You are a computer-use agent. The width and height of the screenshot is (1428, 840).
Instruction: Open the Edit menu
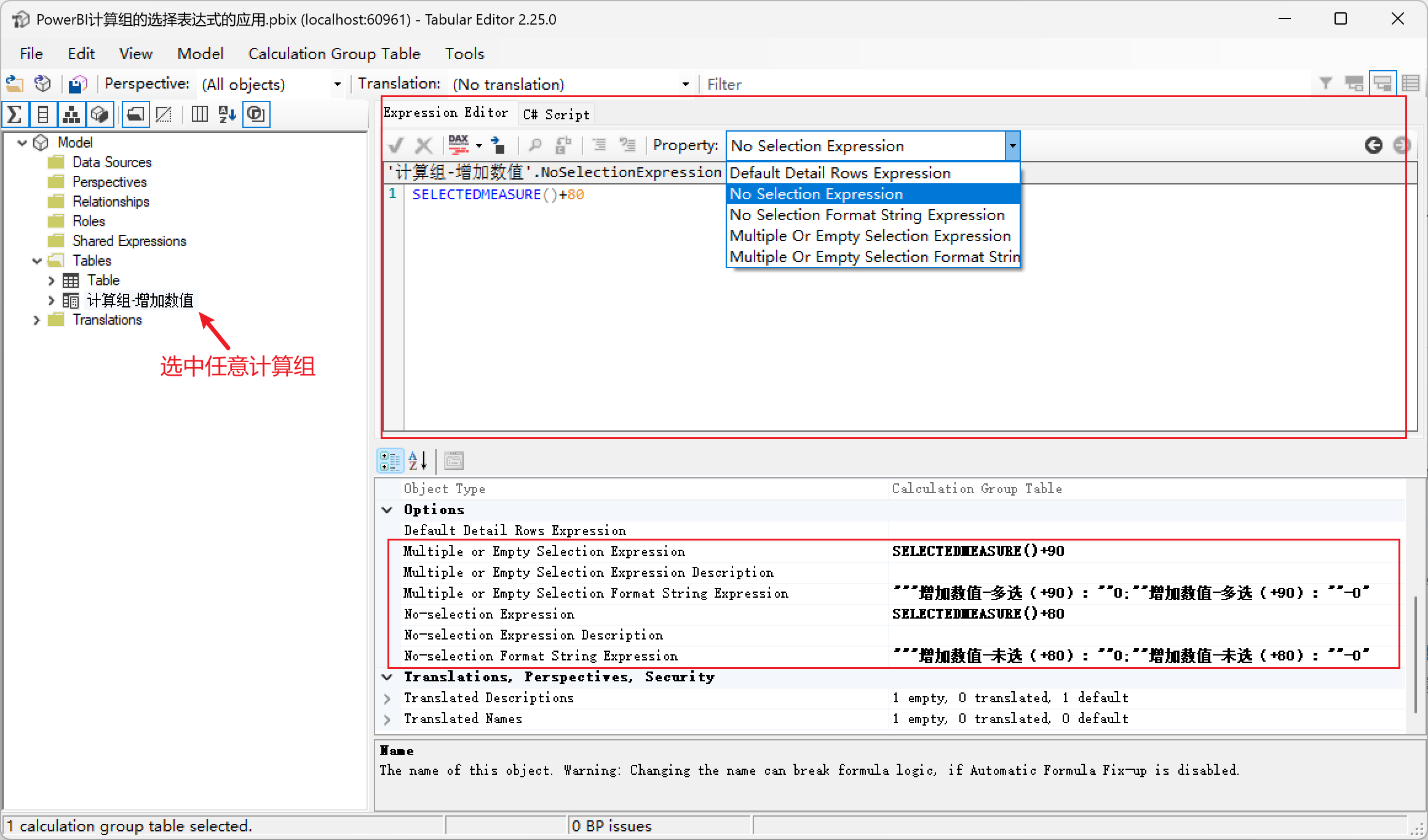(x=81, y=53)
